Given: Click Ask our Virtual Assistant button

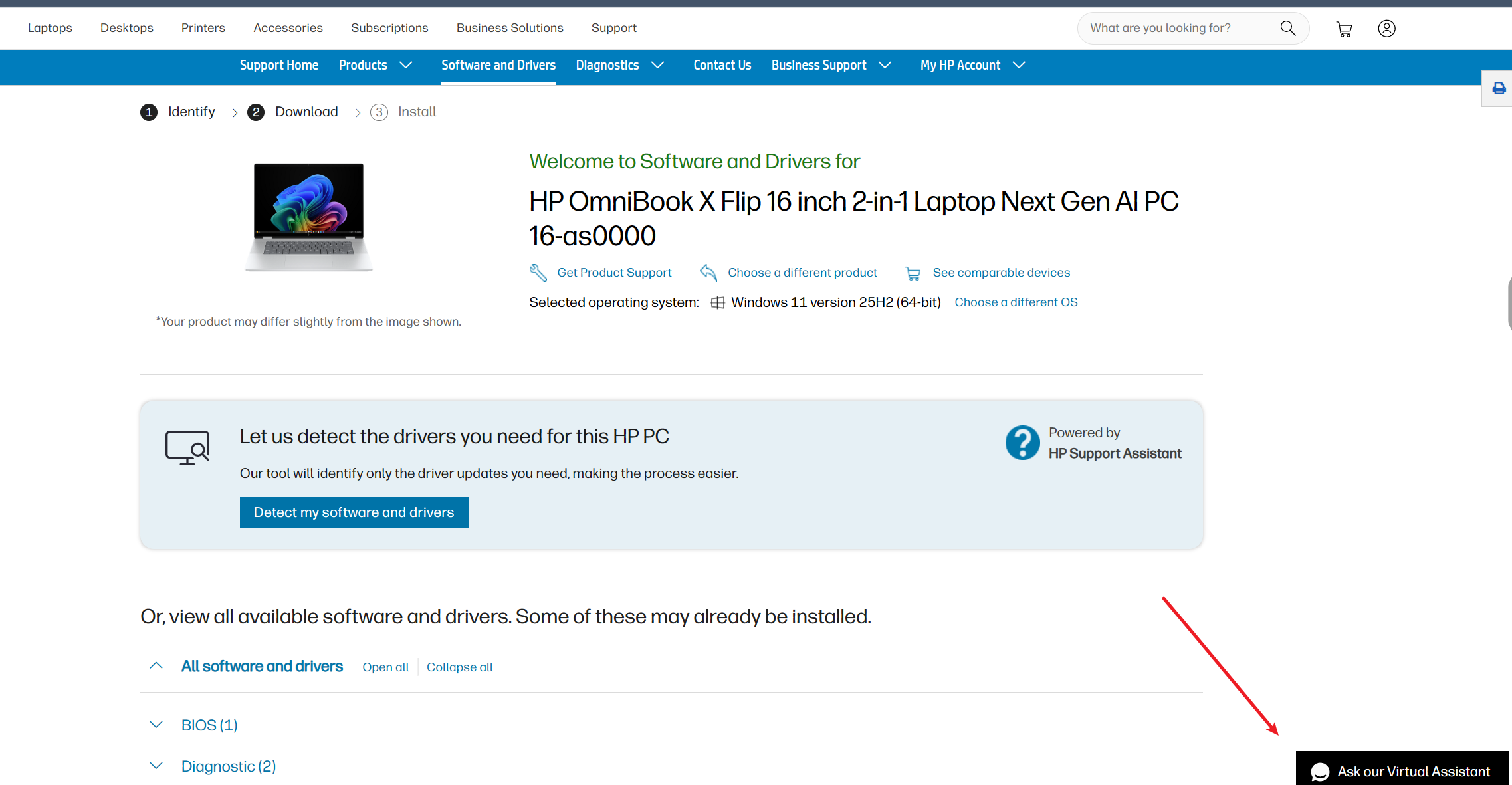Looking at the screenshot, I should point(1402,770).
